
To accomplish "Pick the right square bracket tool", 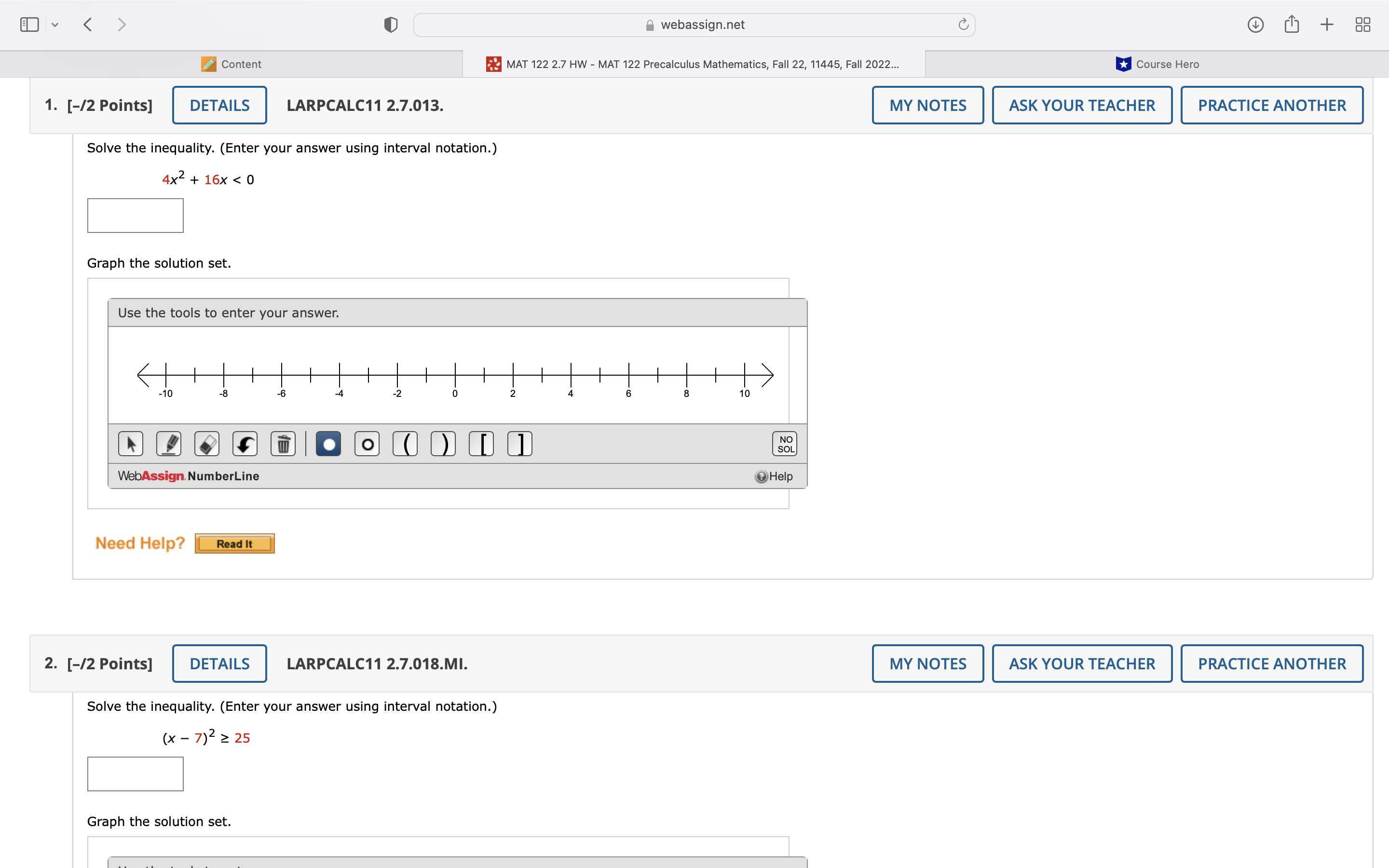I will [520, 444].
